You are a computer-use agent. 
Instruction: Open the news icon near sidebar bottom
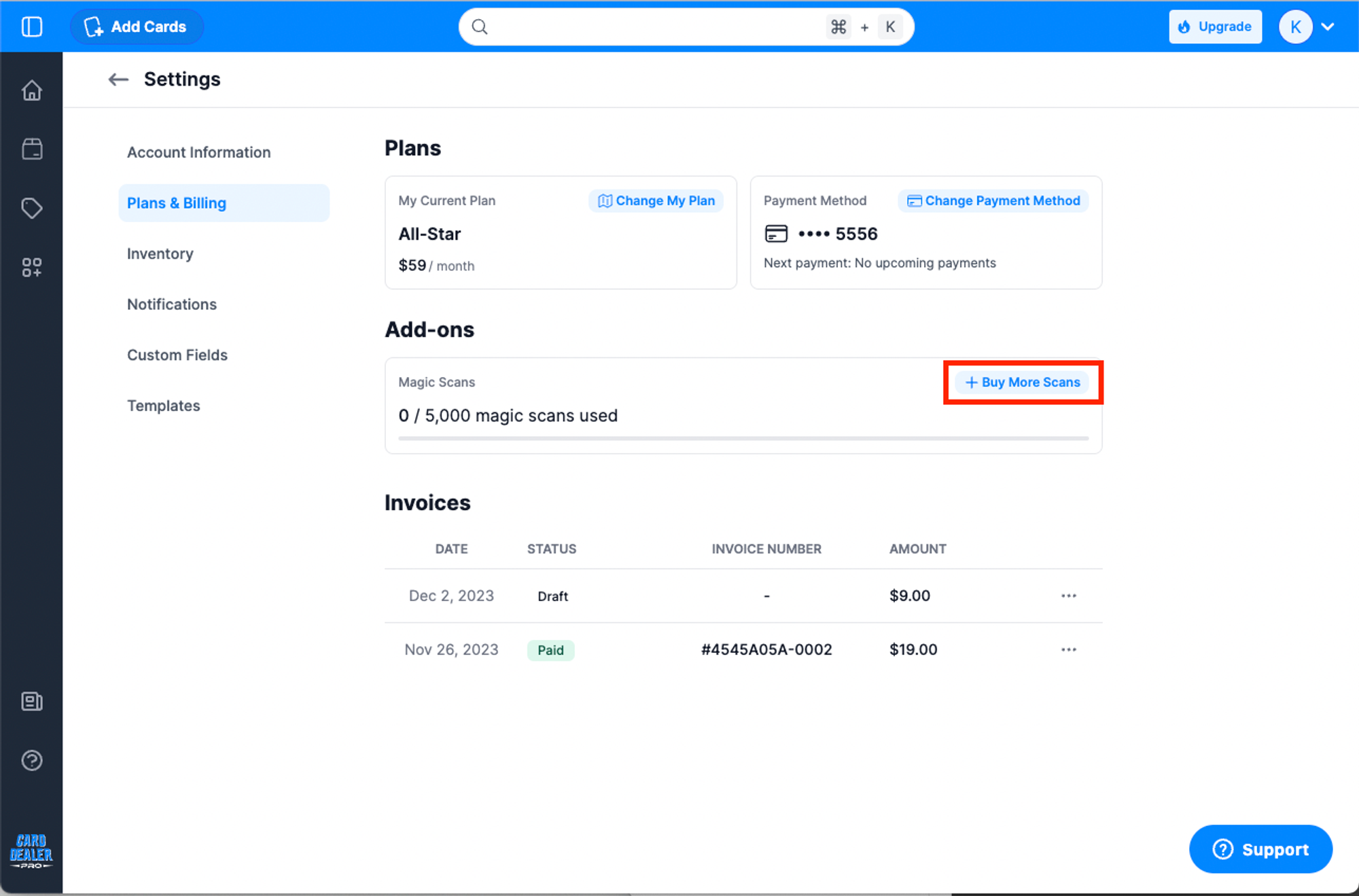tap(32, 702)
